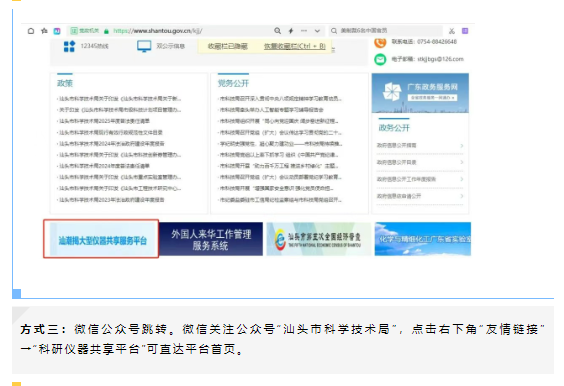Open first 政策 list item
This screenshot has height=386, width=564.
click(x=120, y=99)
